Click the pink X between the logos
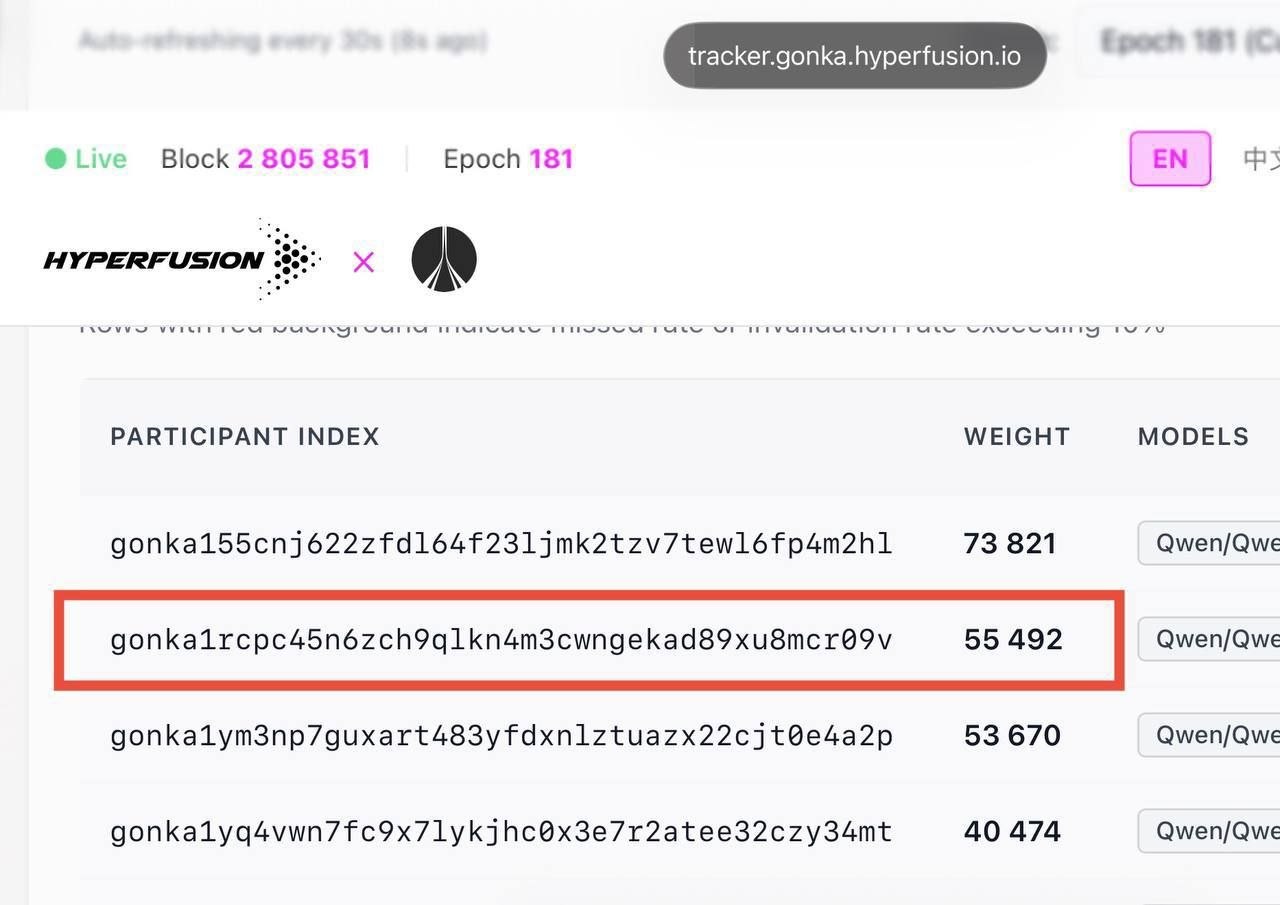The height and width of the screenshot is (905, 1280). point(363,262)
